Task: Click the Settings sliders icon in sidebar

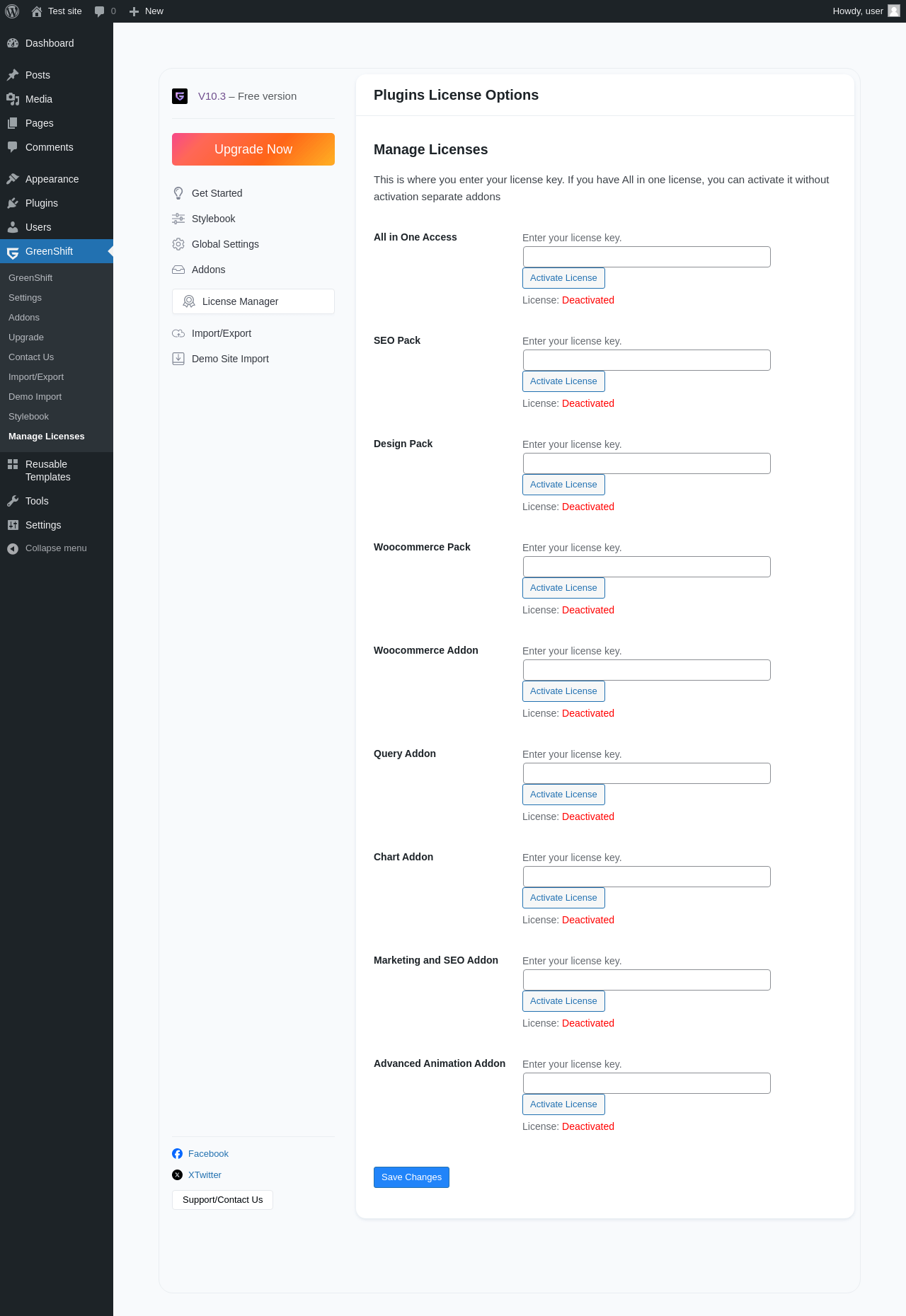Action: tap(13, 525)
